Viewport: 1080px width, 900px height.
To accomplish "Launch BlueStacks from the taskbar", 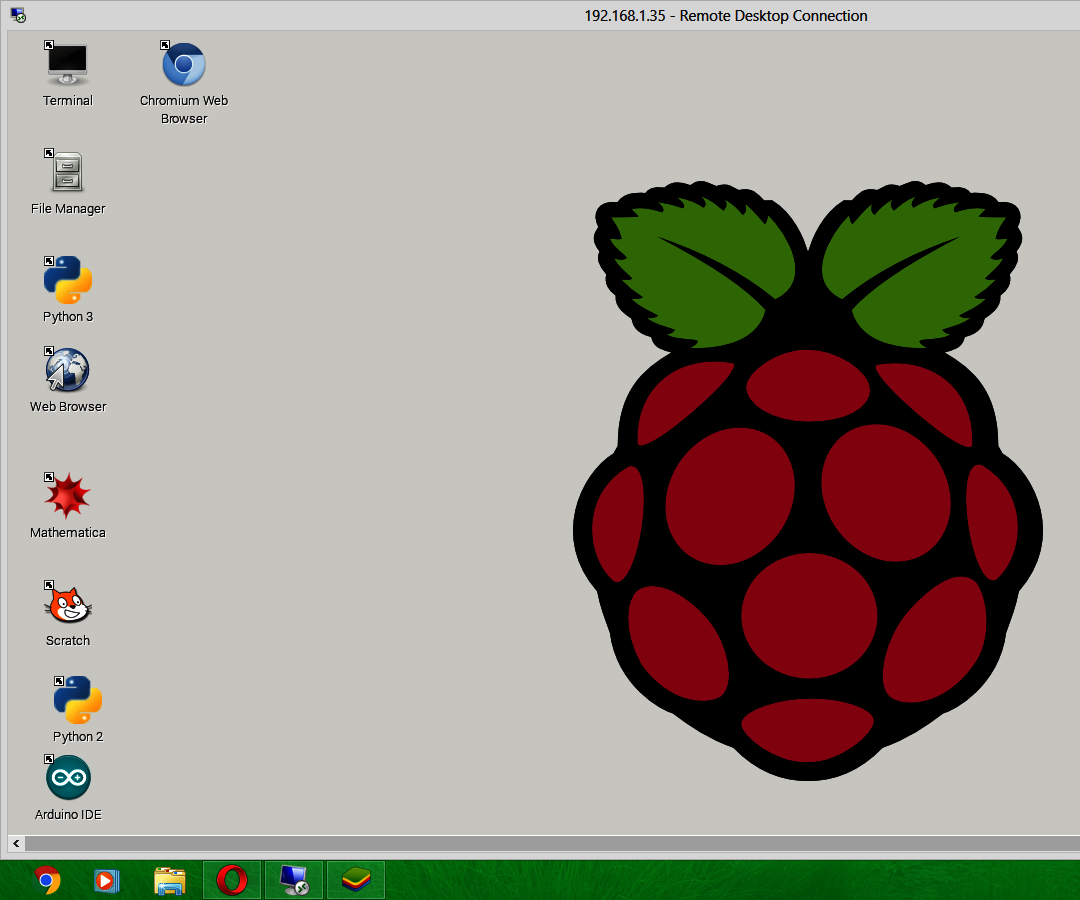I will [x=355, y=879].
